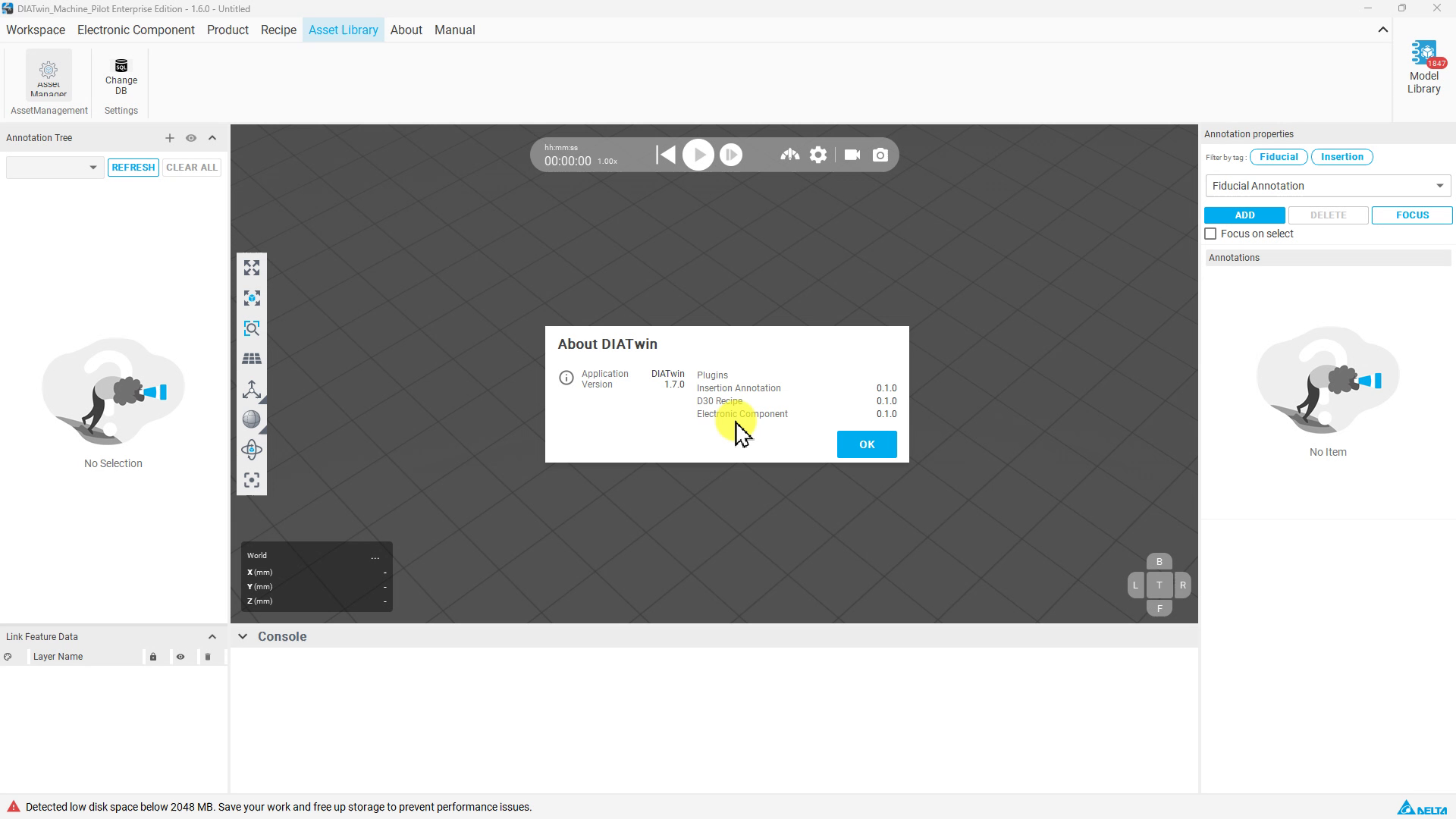Switch view cube to Left view

(1135, 585)
